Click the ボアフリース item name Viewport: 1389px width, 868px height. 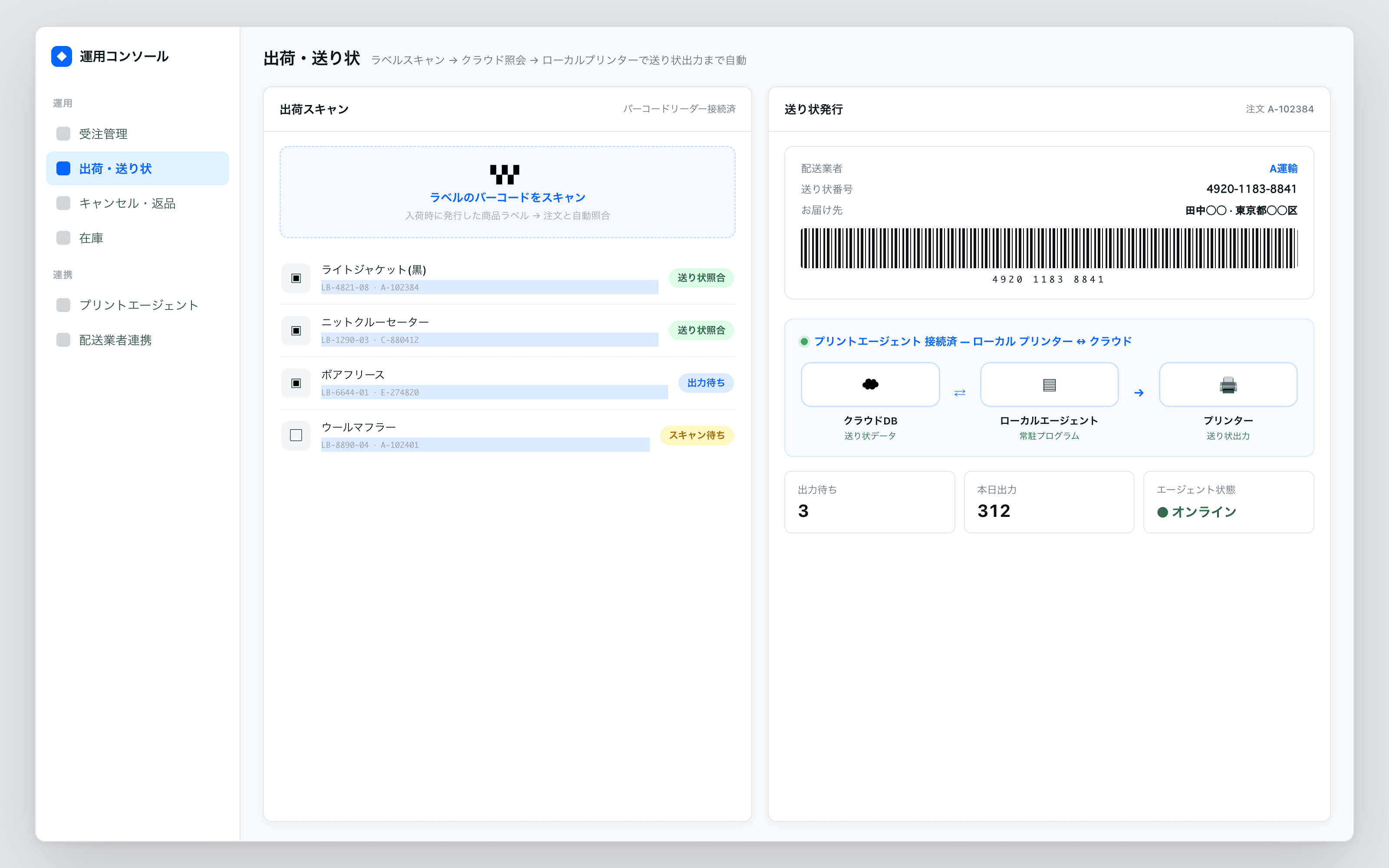click(x=353, y=375)
